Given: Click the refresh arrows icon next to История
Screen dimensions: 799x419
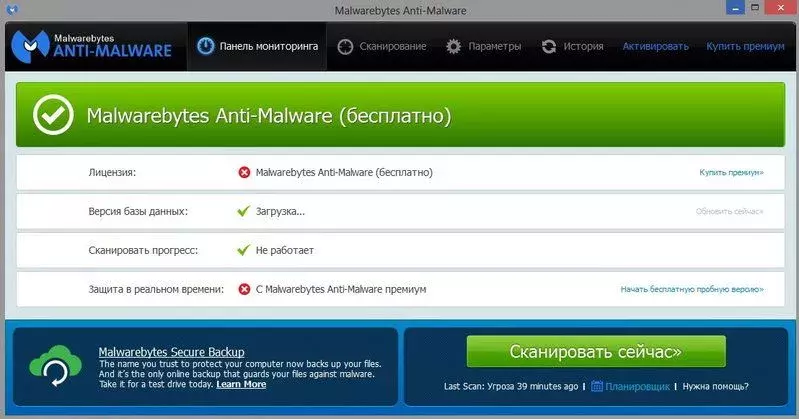Looking at the screenshot, I should click(x=549, y=46).
